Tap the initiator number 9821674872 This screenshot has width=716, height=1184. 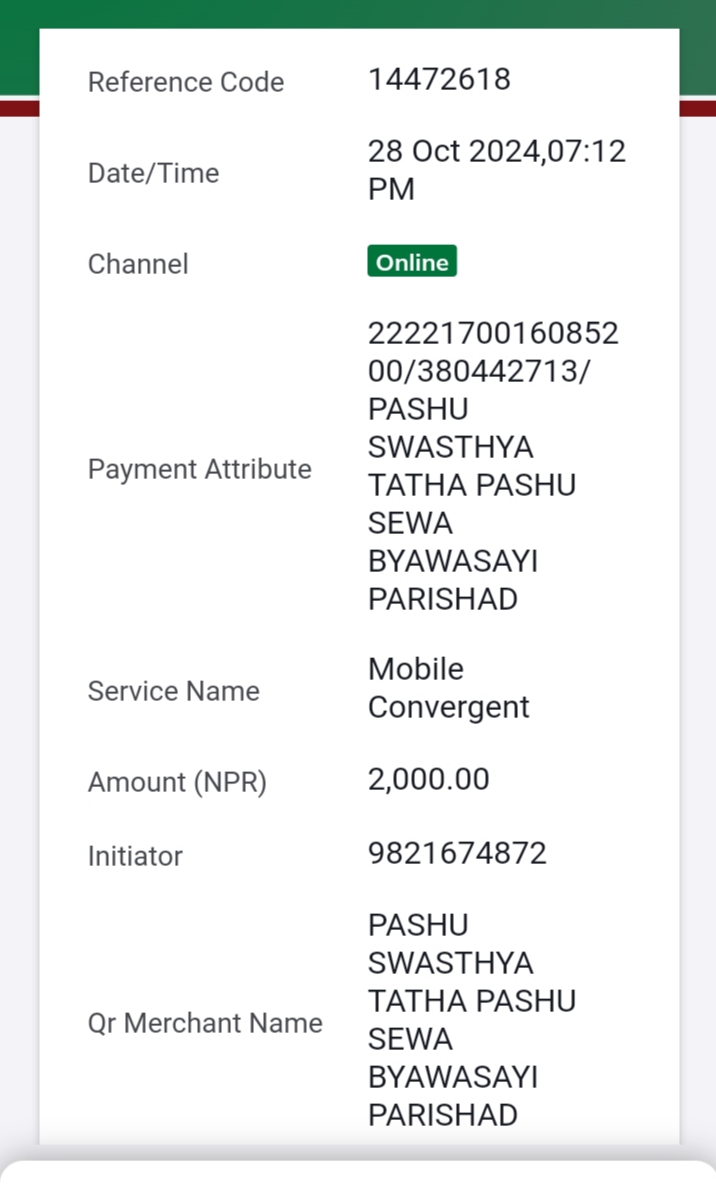coord(457,853)
